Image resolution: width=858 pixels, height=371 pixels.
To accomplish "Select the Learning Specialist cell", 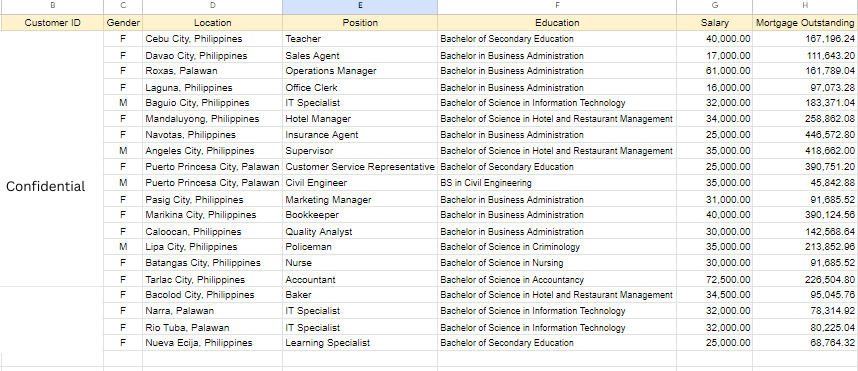I will pos(360,343).
